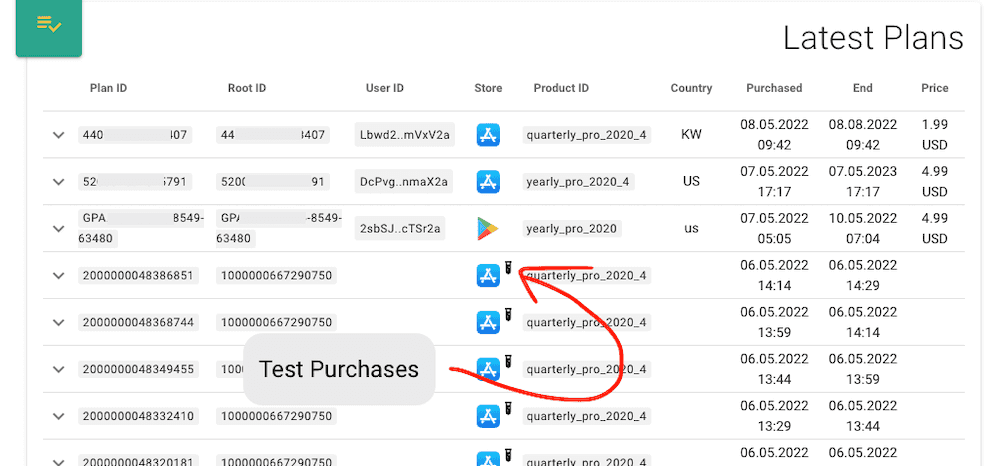Click App Store icon for plan 2000000048368744

coord(488,322)
